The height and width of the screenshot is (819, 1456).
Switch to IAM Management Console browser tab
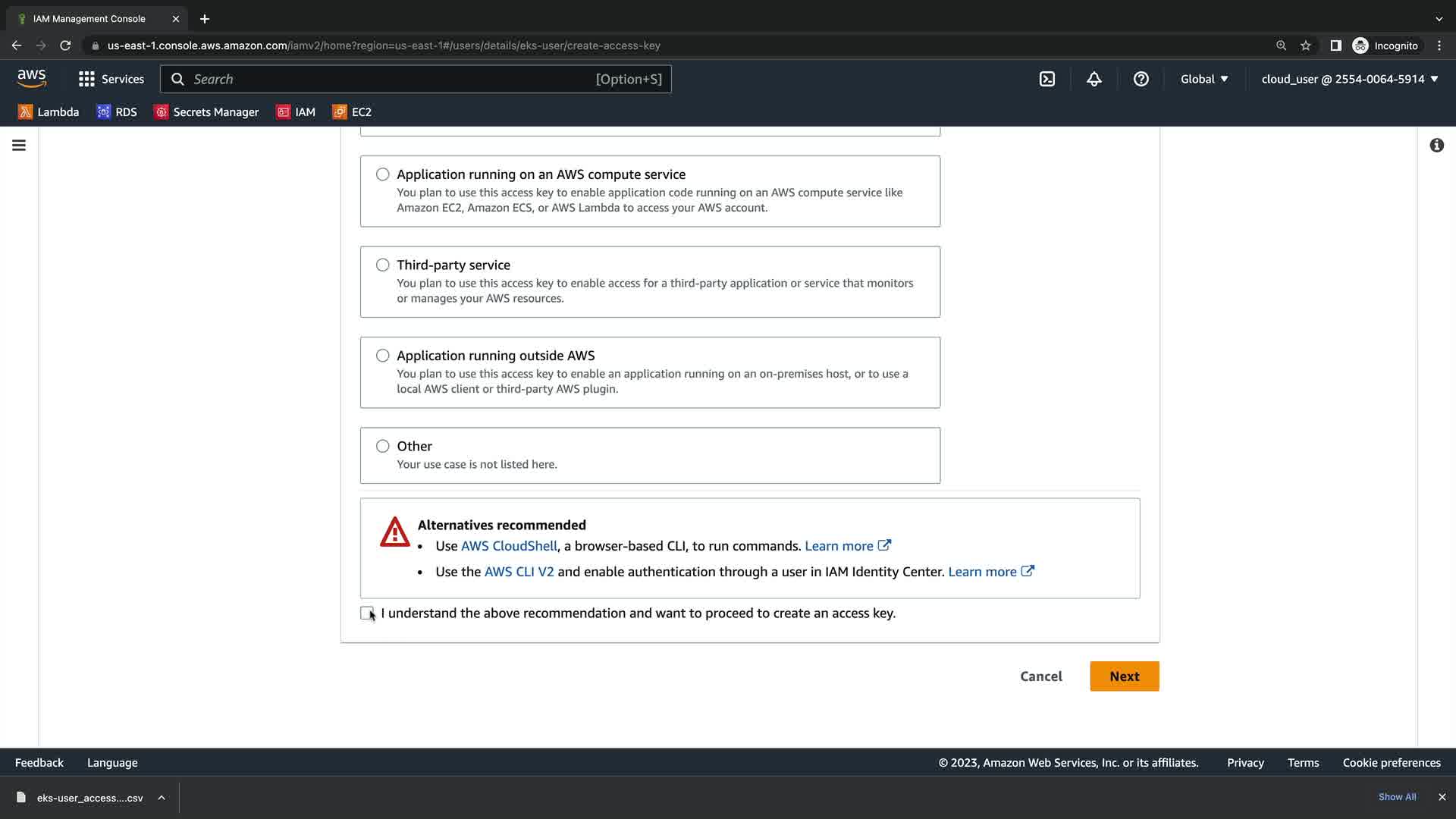coord(89,18)
